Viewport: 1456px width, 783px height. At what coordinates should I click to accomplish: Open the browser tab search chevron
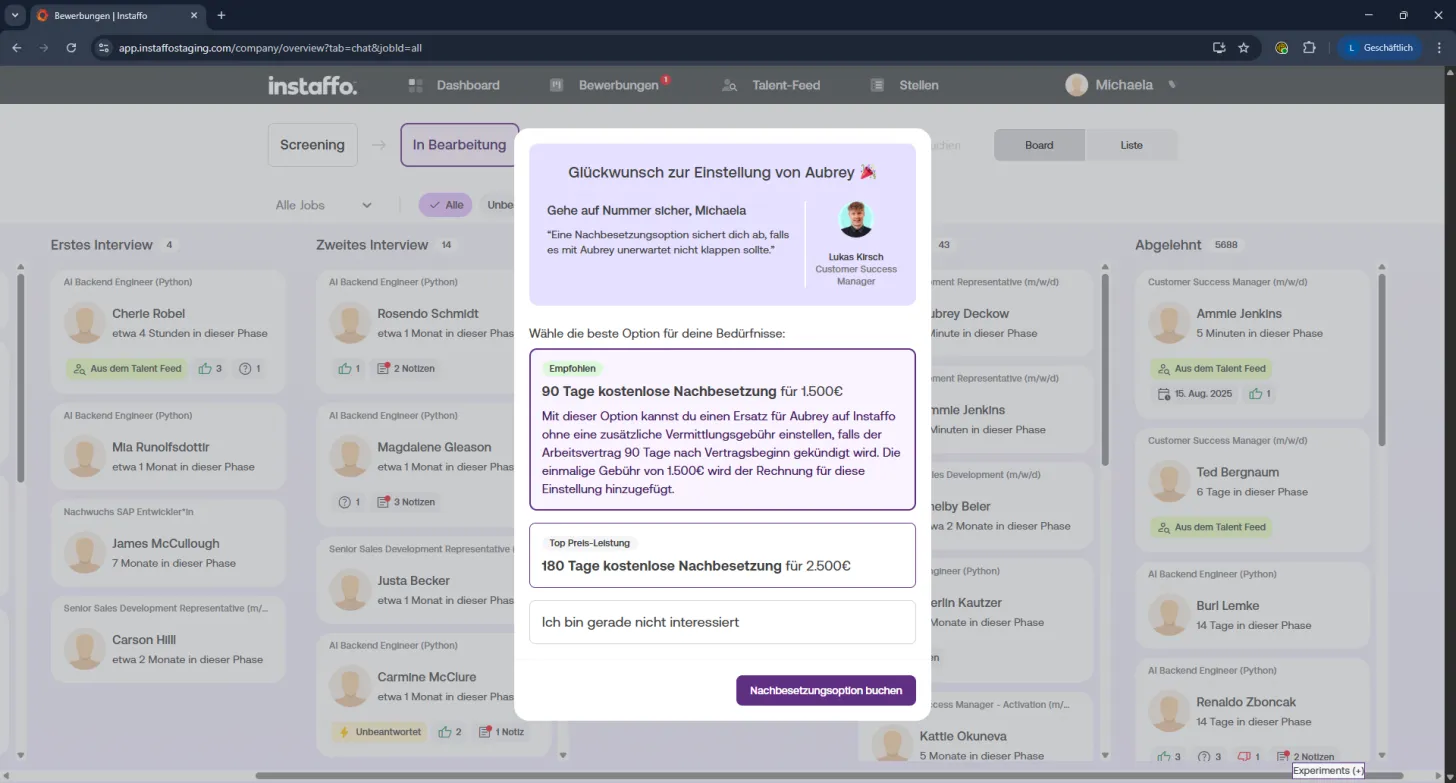click(x=15, y=15)
